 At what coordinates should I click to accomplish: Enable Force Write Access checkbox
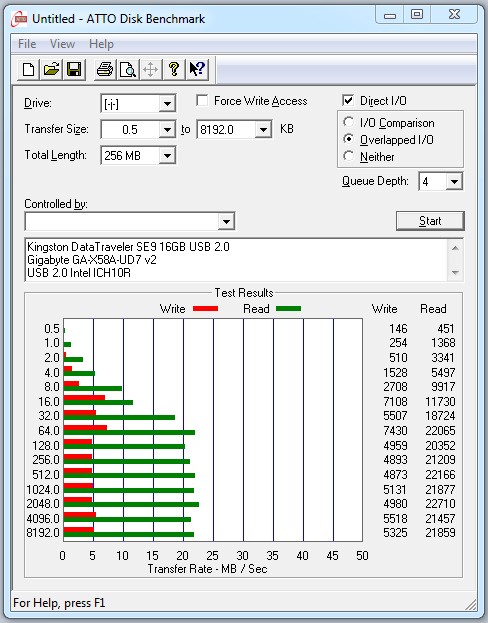(202, 101)
